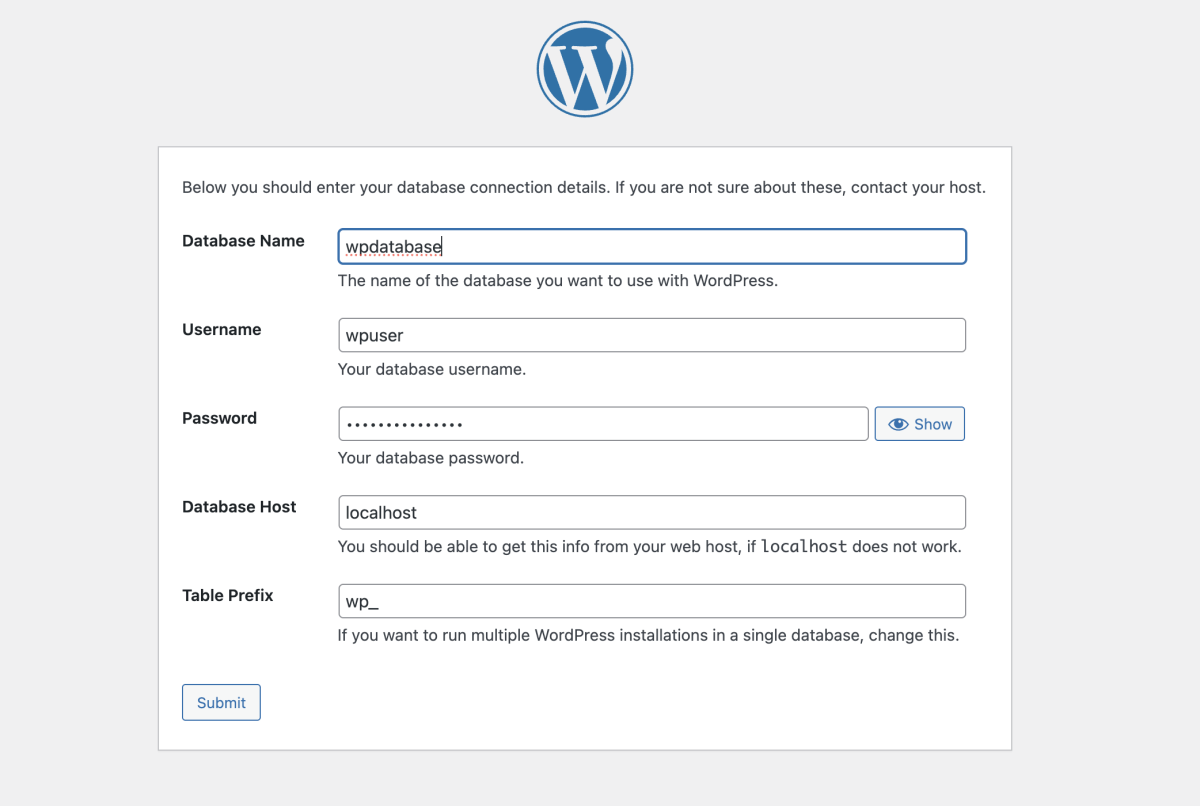1200x806 pixels.
Task: Click the monospace localhost word in the hint
Action: tap(804, 547)
